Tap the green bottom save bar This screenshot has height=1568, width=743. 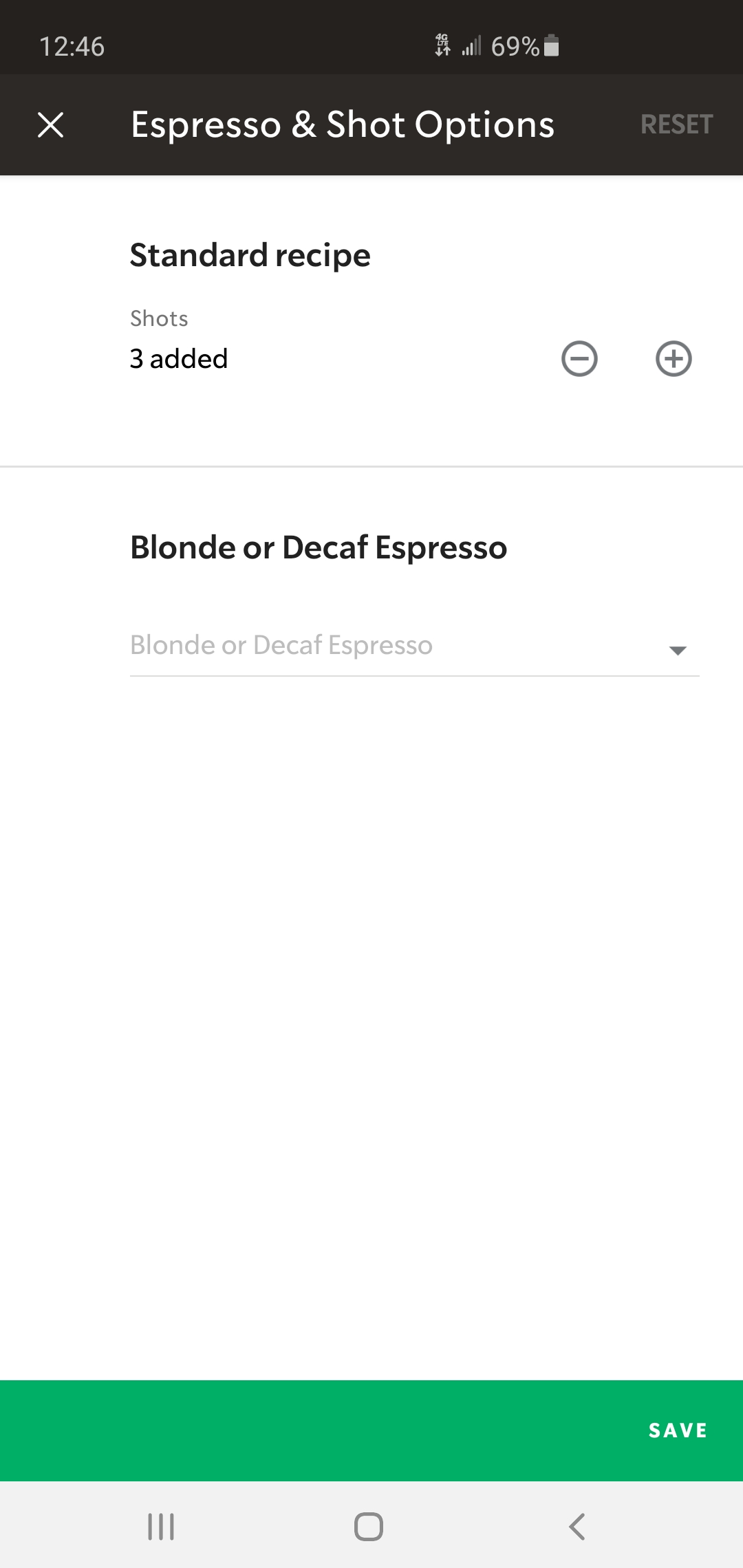371,1430
